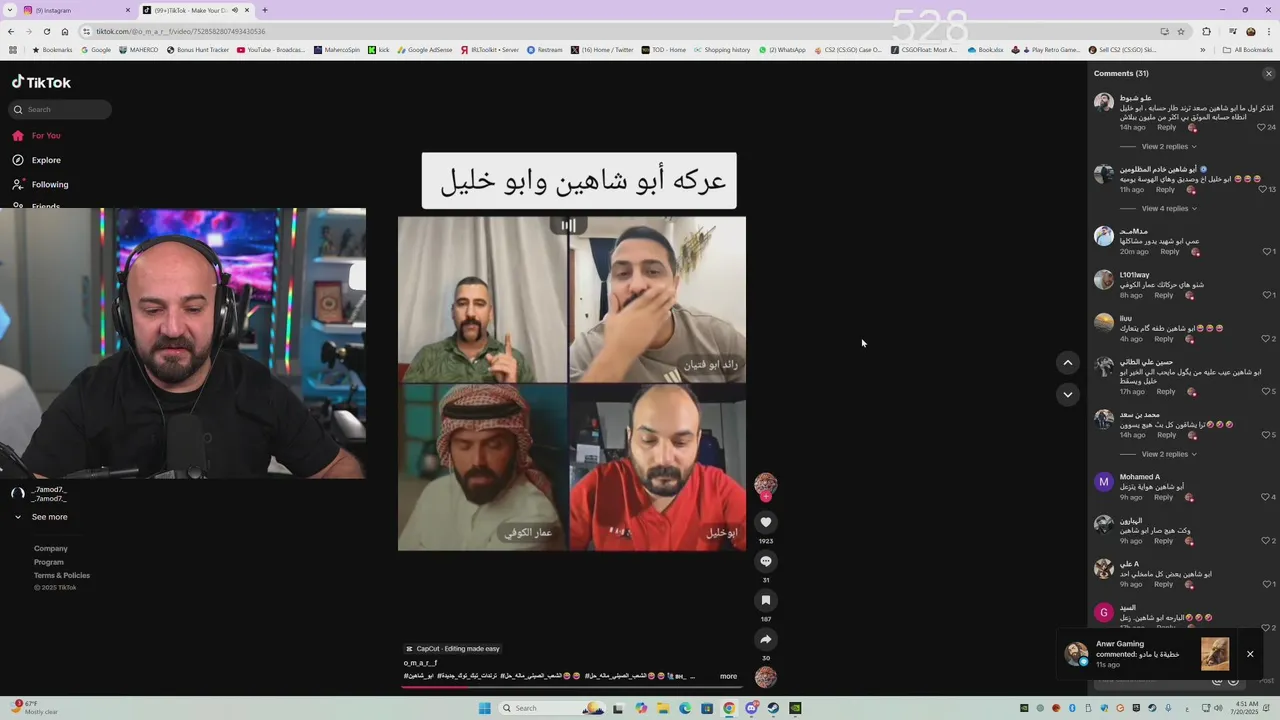Open o_m_a_r__f username under video
This screenshot has width=1280, height=720.
coord(421,663)
